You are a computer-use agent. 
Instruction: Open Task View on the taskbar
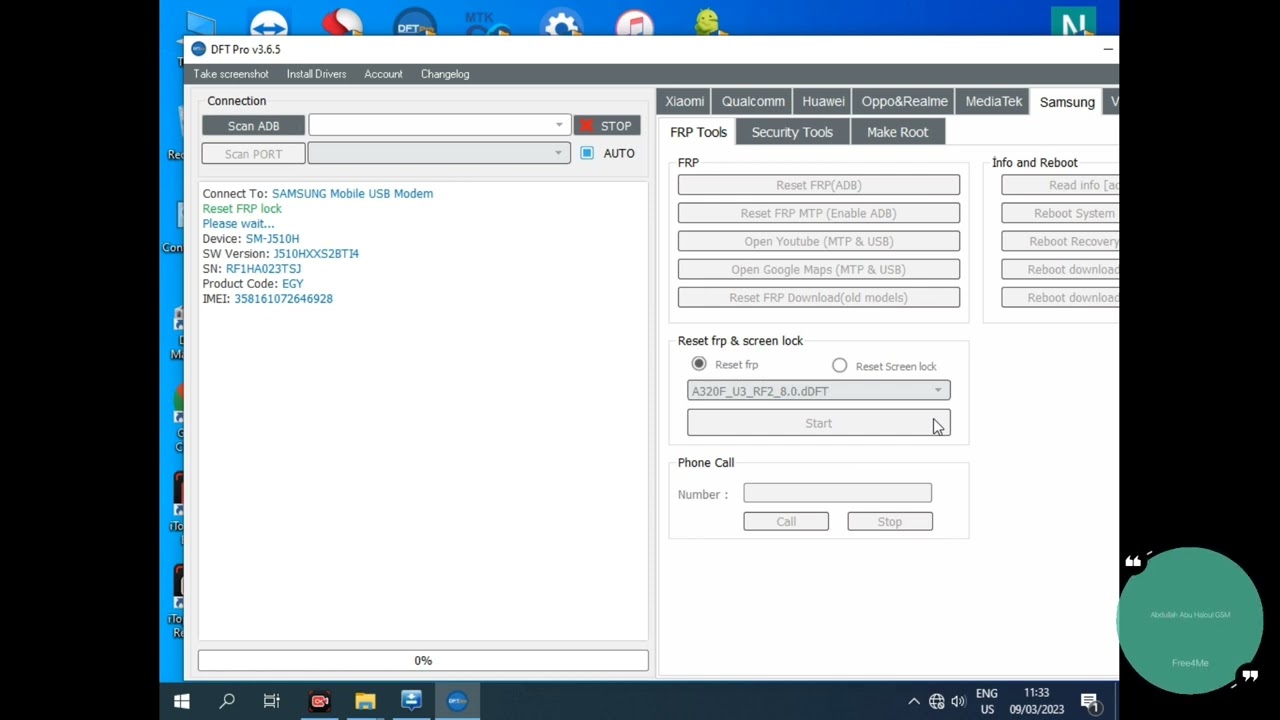click(x=272, y=701)
